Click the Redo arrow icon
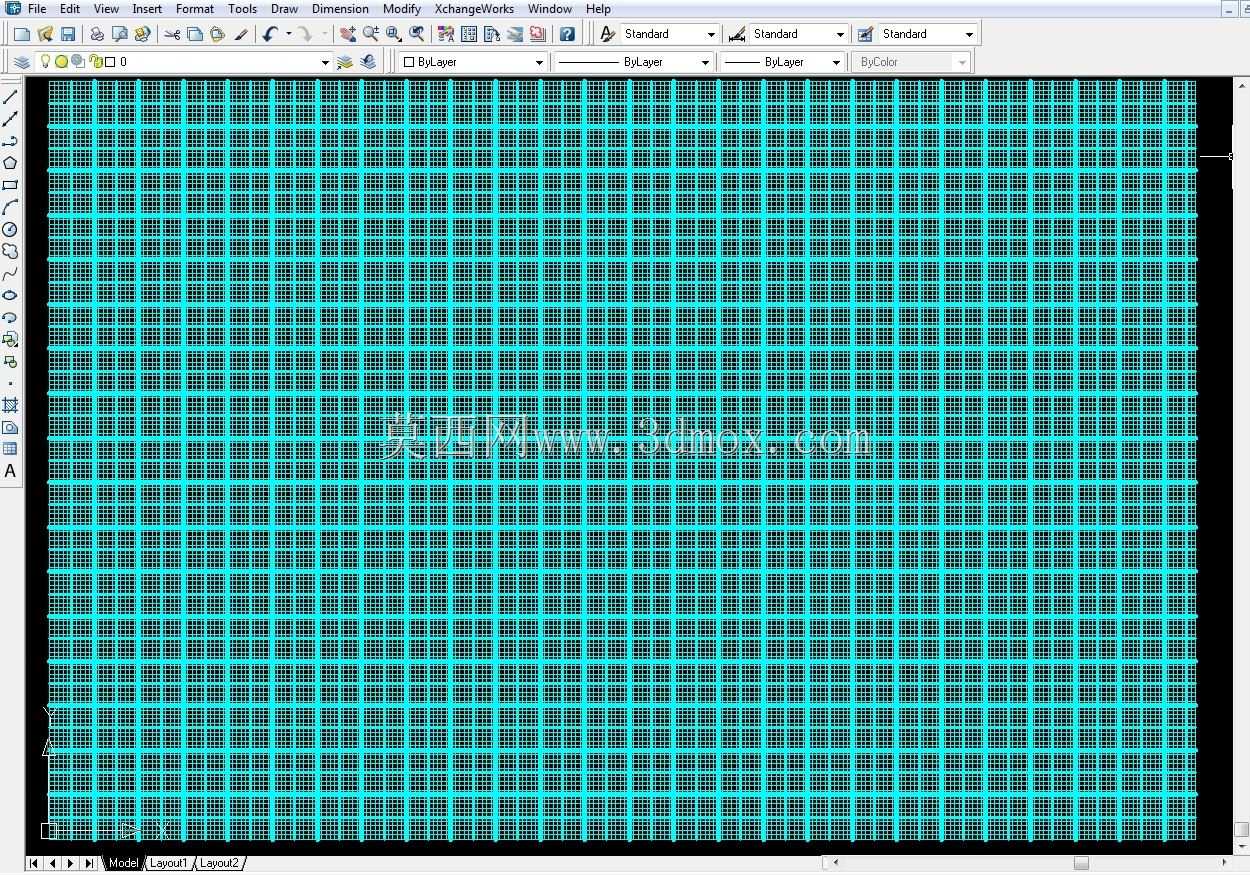1250x875 pixels. 305,34
